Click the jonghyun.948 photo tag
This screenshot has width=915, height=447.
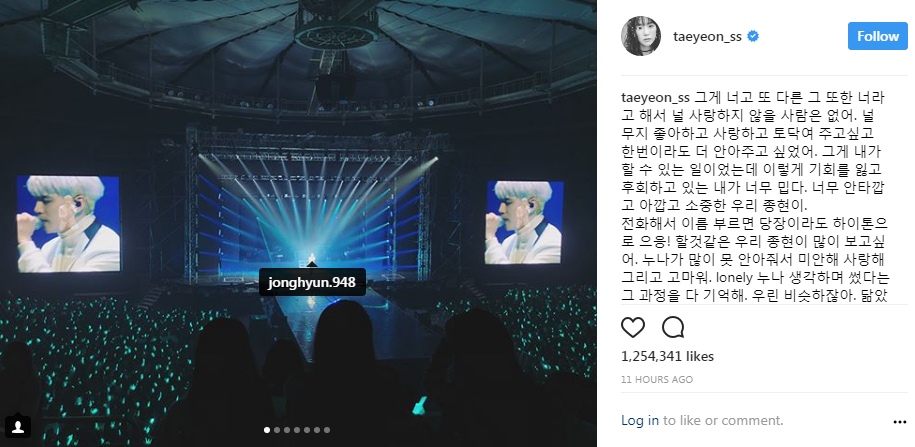pos(312,282)
